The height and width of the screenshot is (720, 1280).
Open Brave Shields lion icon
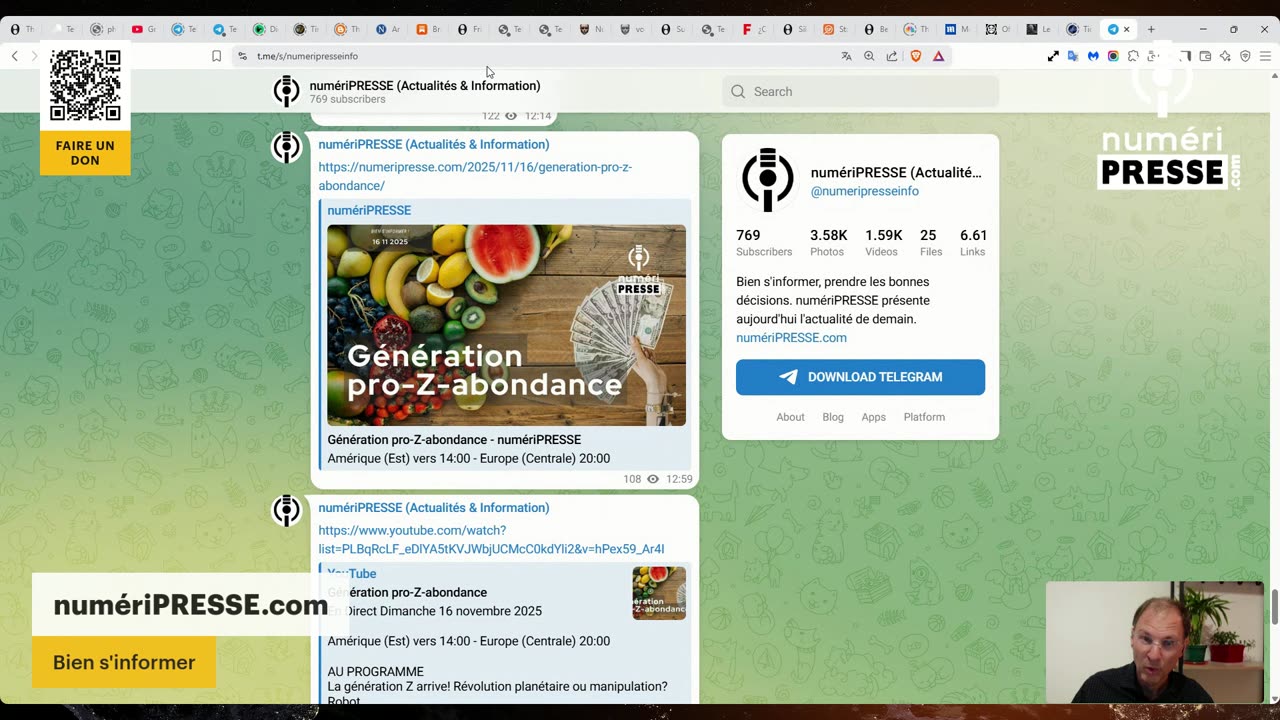[915, 56]
